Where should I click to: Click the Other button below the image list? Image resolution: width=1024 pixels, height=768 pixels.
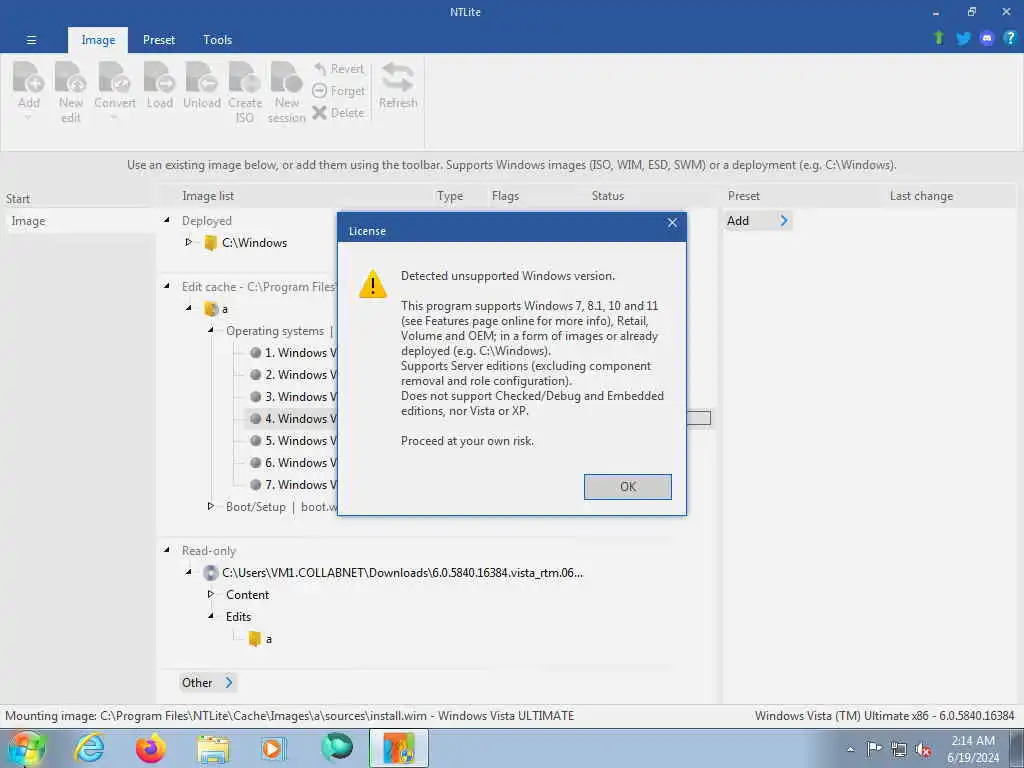point(207,682)
